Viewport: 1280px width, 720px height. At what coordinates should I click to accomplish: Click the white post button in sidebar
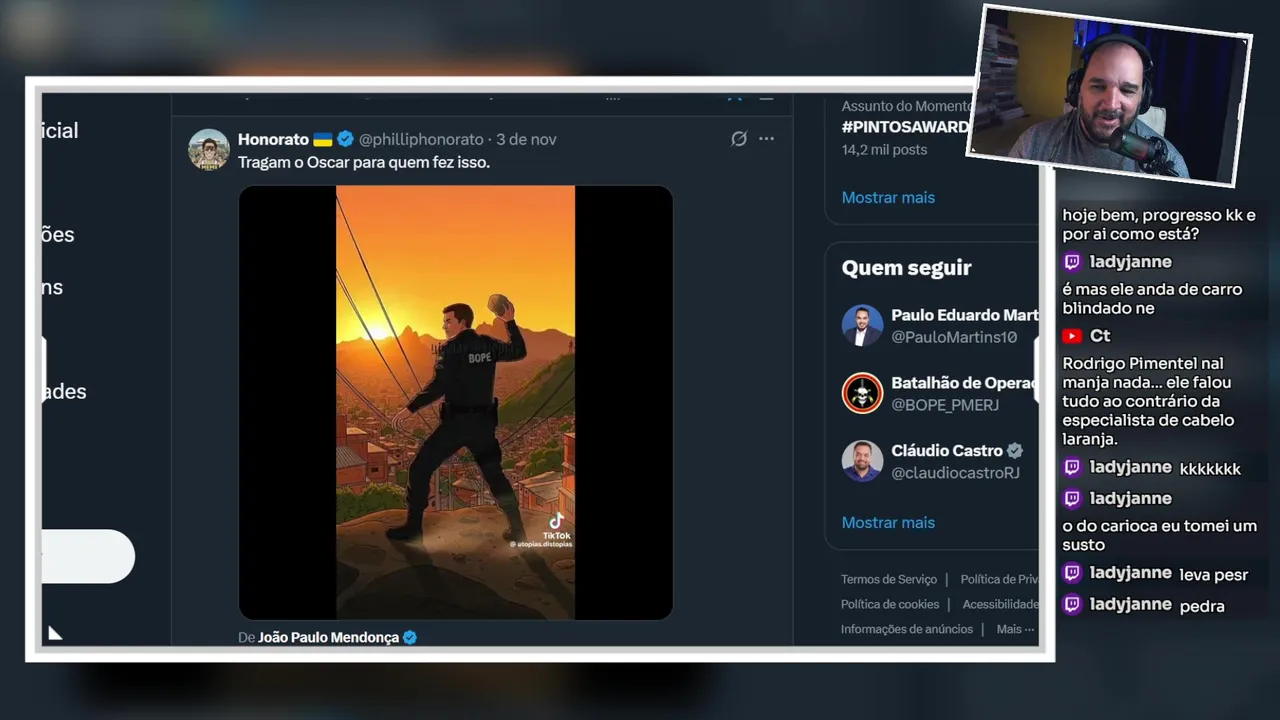(x=88, y=556)
